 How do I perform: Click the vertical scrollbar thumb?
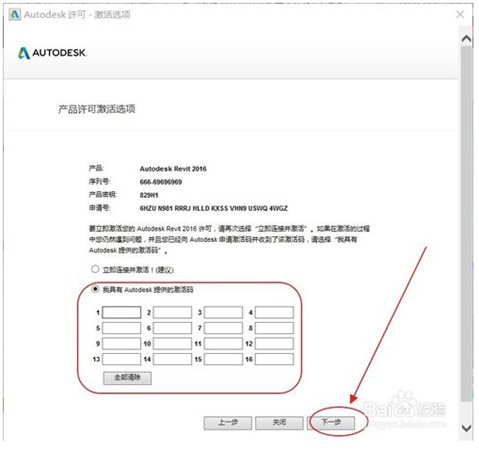[x=466, y=223]
